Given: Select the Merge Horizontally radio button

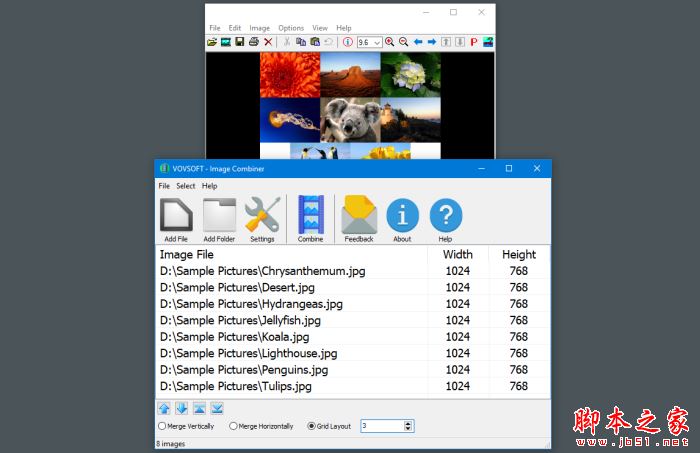Looking at the screenshot, I should (x=233, y=426).
